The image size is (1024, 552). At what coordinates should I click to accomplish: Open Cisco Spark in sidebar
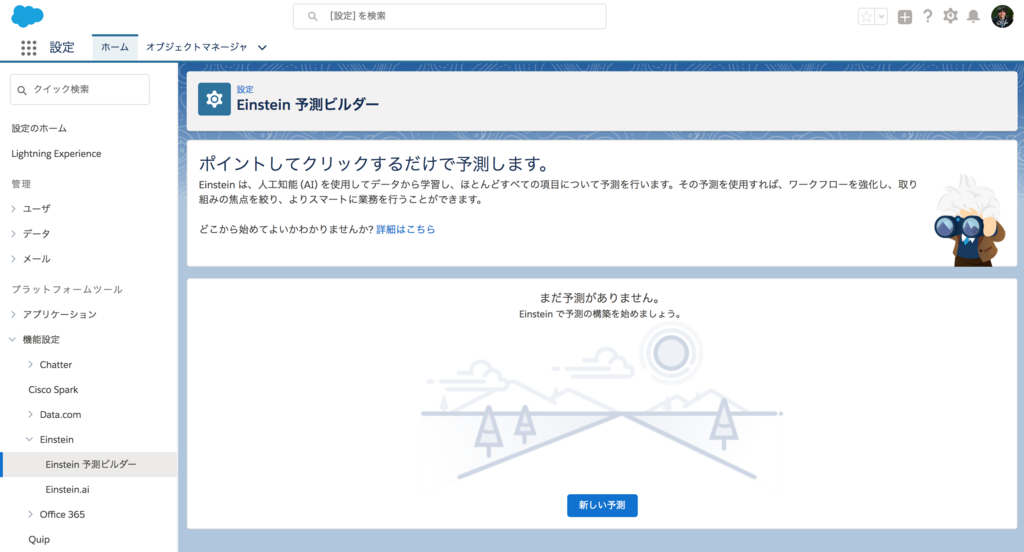(x=53, y=389)
